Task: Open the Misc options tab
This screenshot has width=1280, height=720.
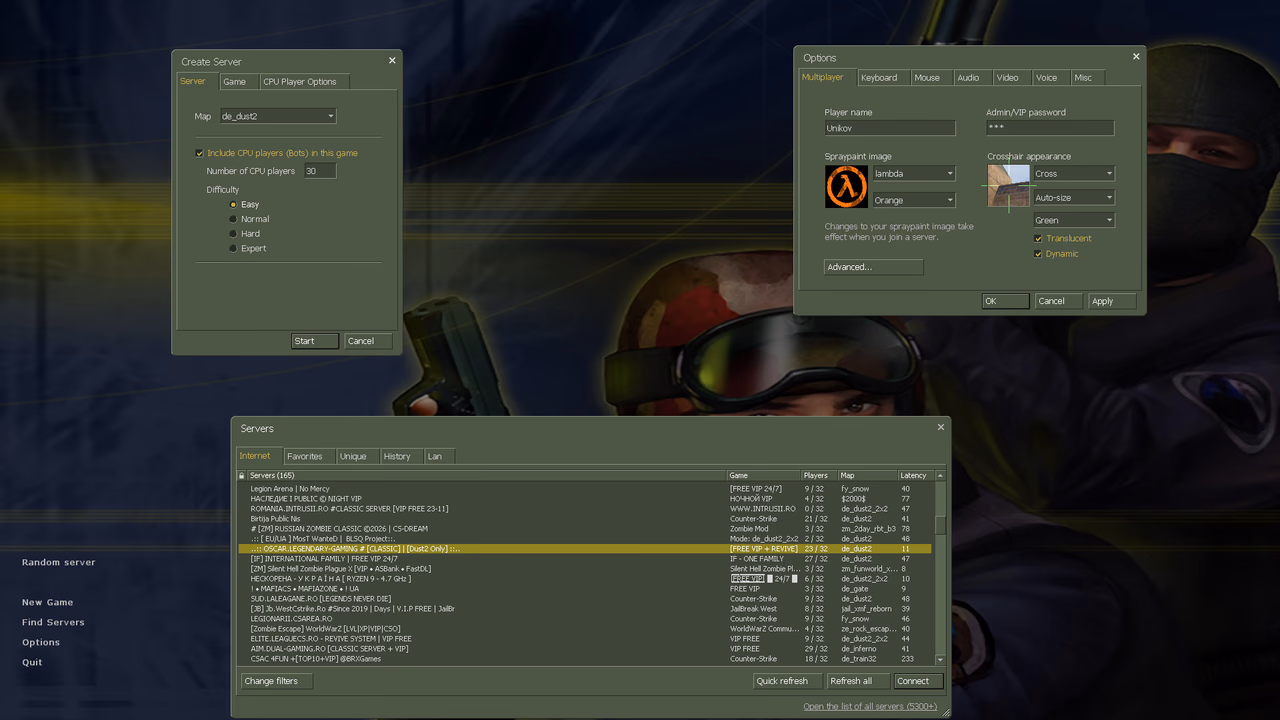Action: pyautogui.click(x=1086, y=78)
